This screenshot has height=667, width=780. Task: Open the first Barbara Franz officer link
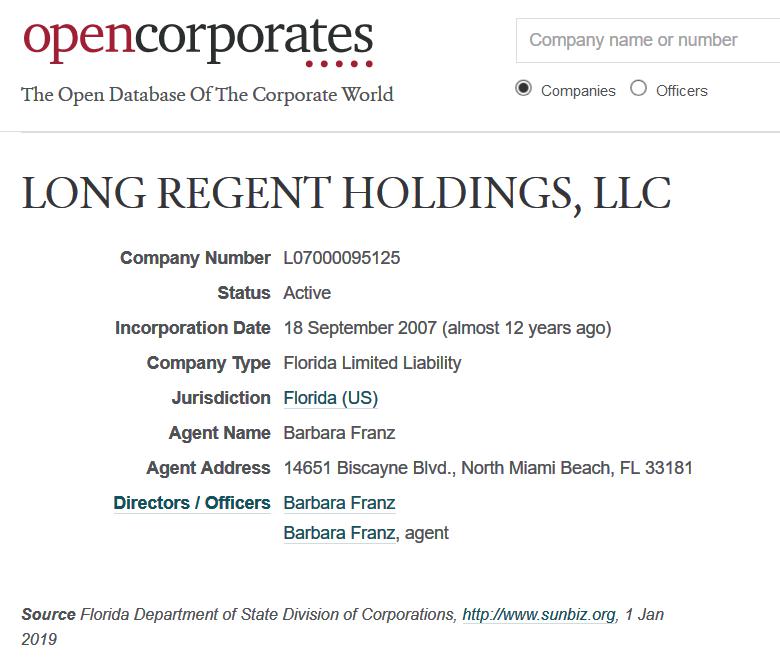pos(339,503)
